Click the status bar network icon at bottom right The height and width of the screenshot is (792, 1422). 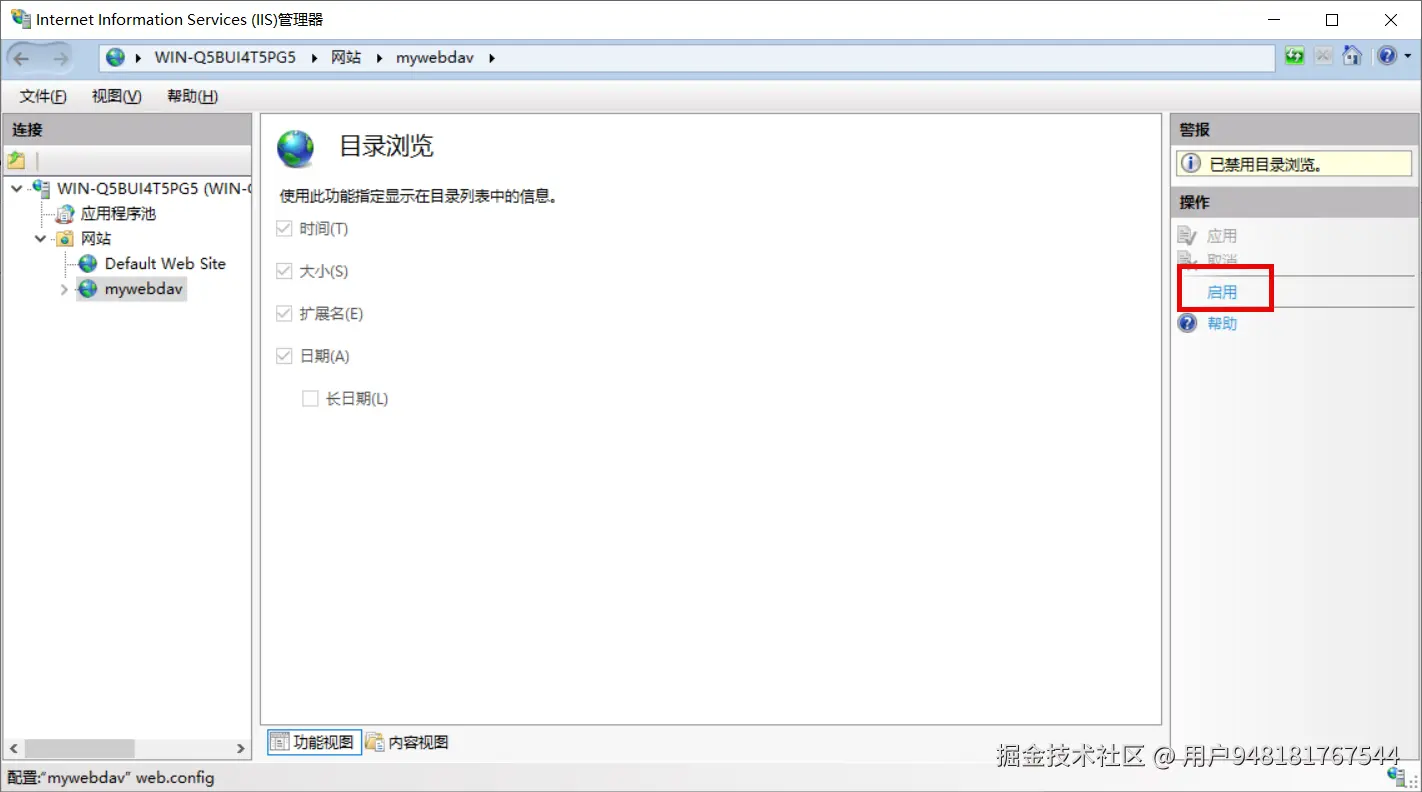[1397, 777]
